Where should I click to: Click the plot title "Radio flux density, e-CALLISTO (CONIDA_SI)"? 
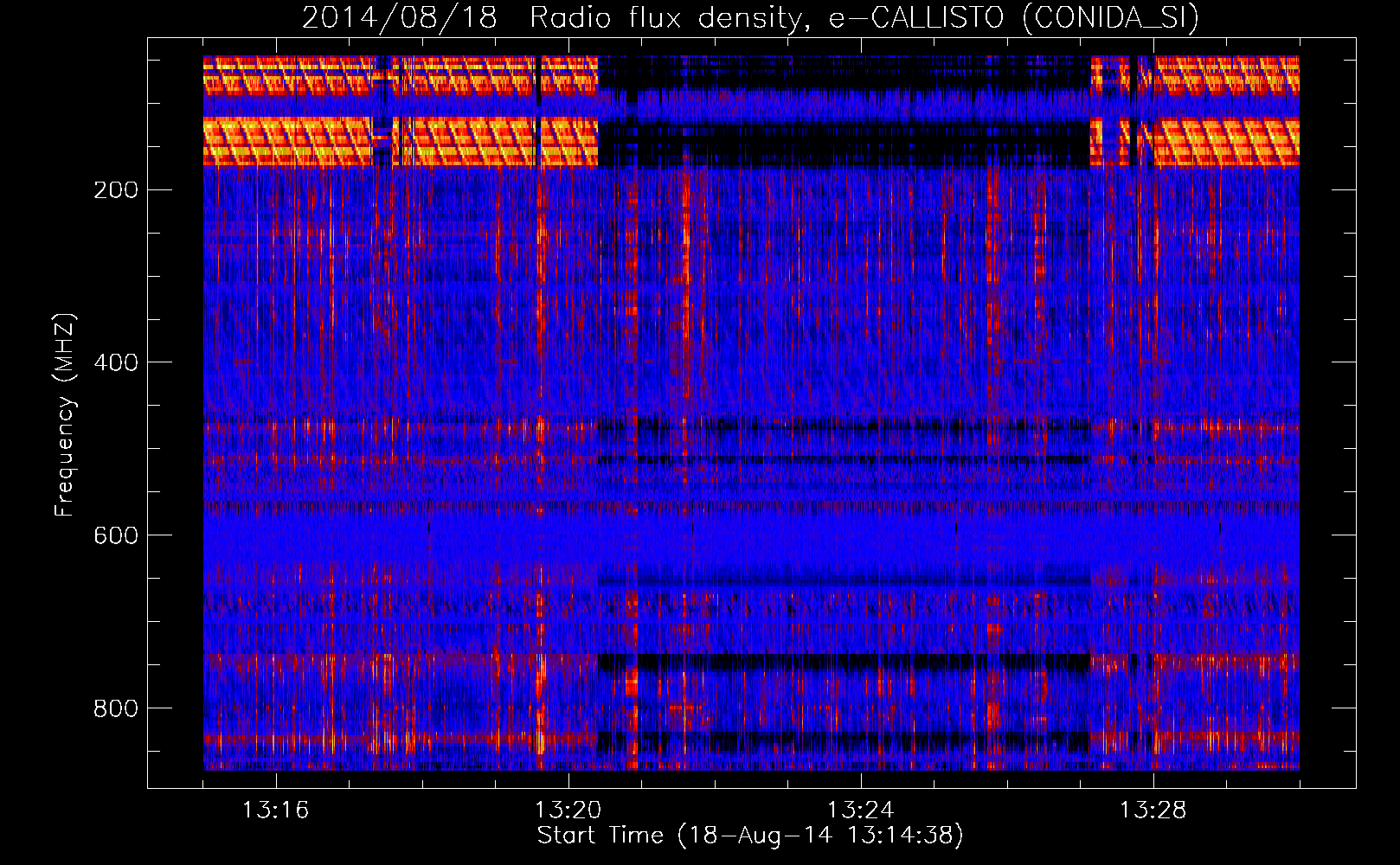864,17
